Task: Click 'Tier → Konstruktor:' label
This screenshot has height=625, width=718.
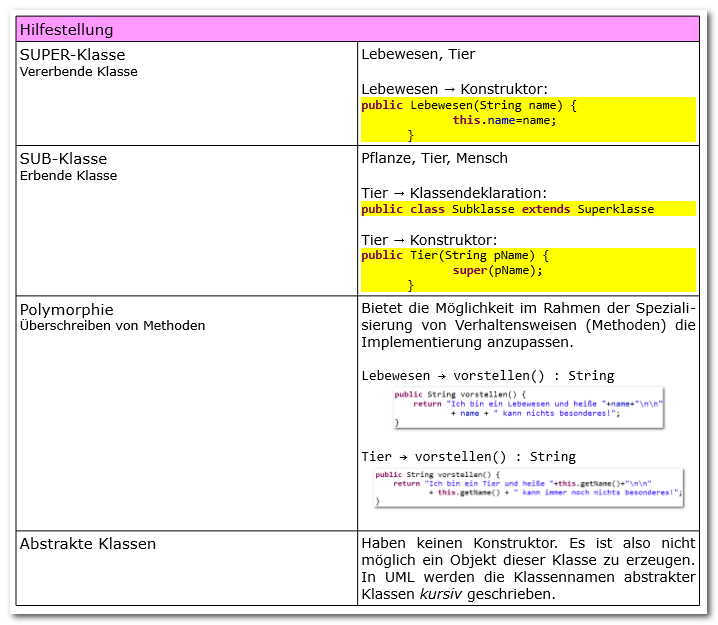Action: click(429, 240)
